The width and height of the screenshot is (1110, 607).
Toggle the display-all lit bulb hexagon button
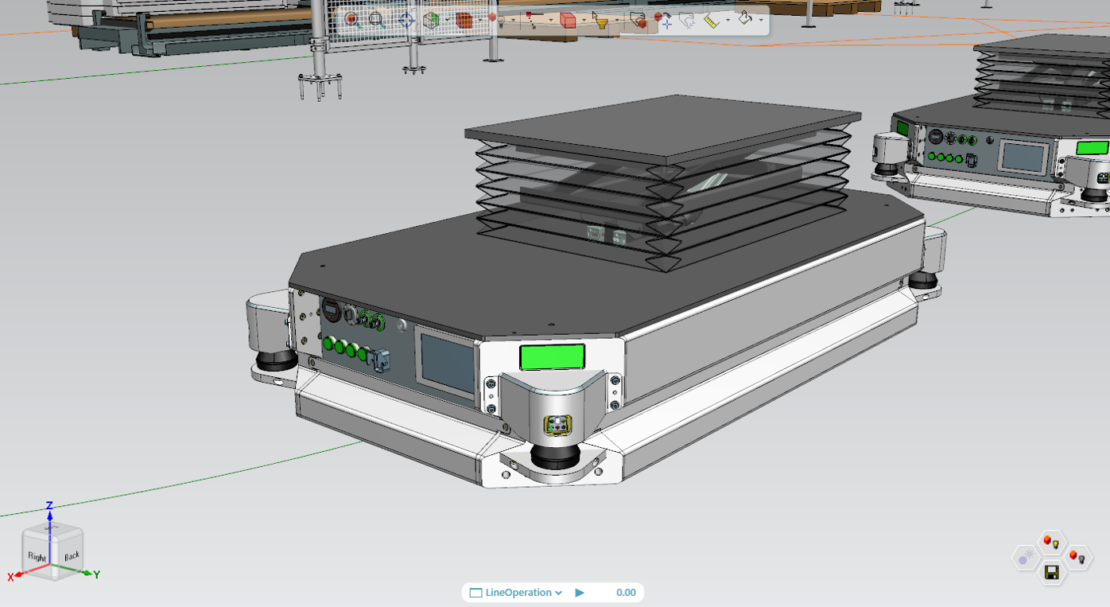1050,542
